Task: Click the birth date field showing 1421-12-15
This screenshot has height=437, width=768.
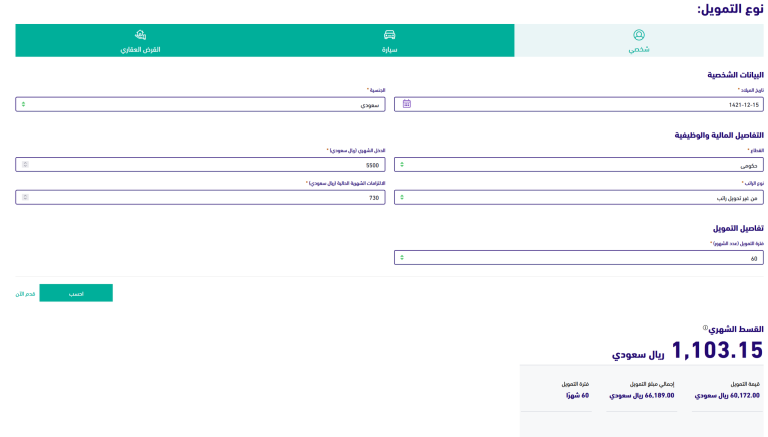Action: pyautogui.click(x=578, y=104)
